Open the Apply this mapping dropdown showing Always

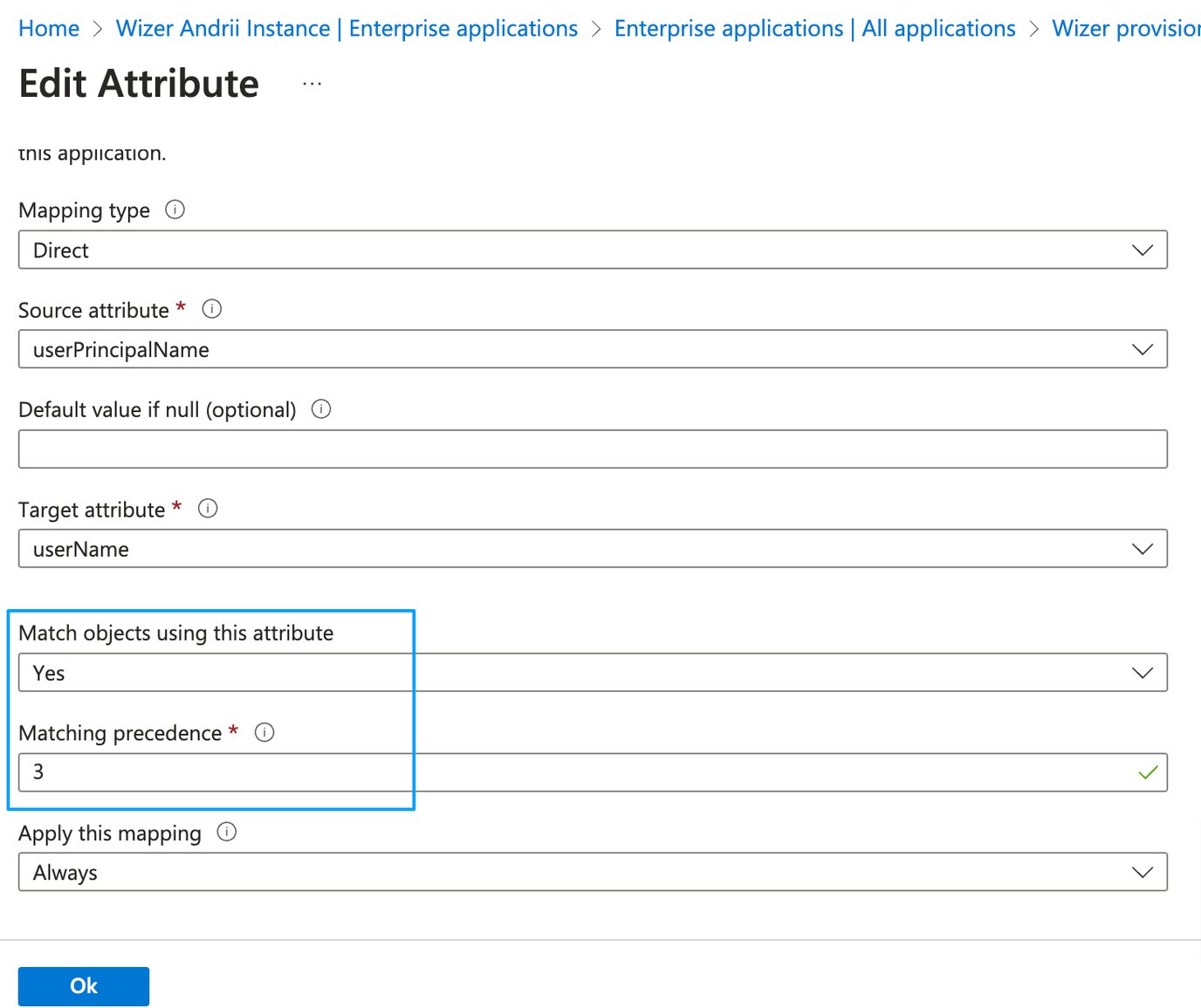tap(1142, 871)
